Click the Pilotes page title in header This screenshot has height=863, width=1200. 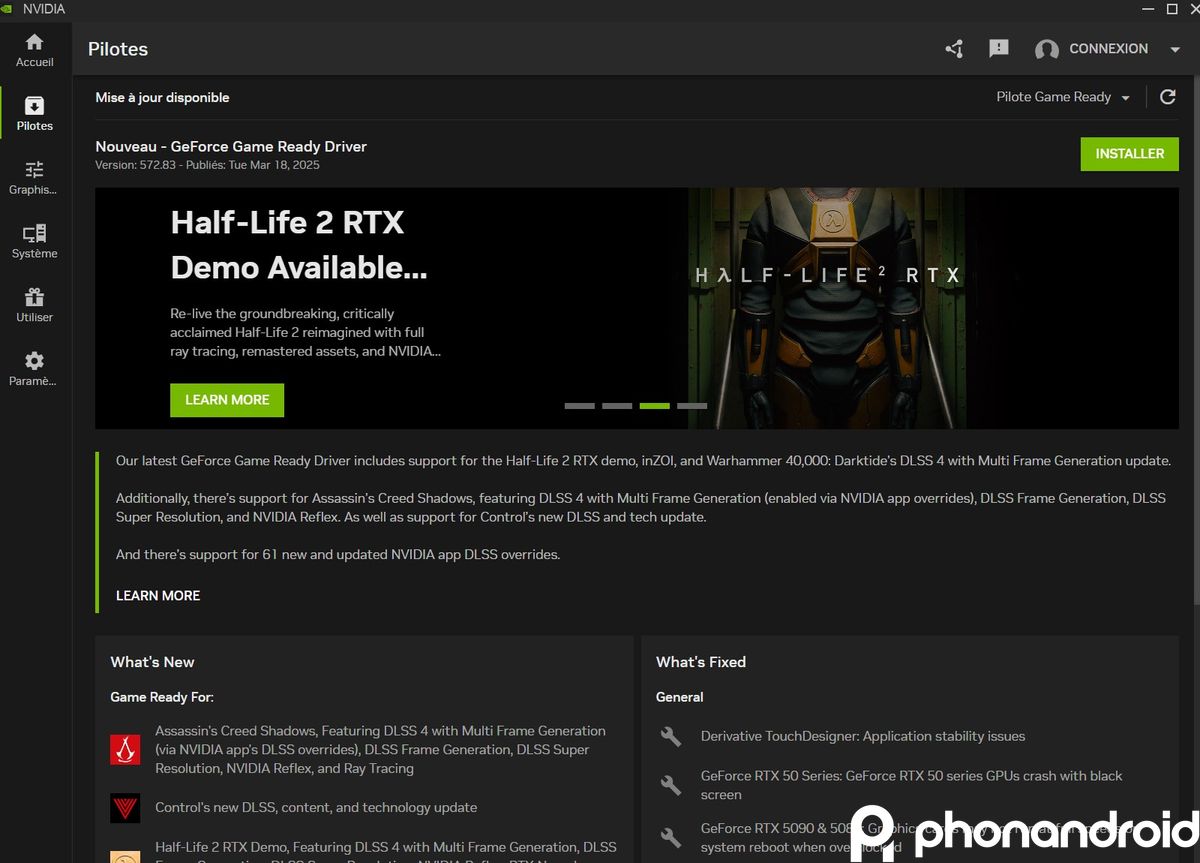tap(118, 49)
